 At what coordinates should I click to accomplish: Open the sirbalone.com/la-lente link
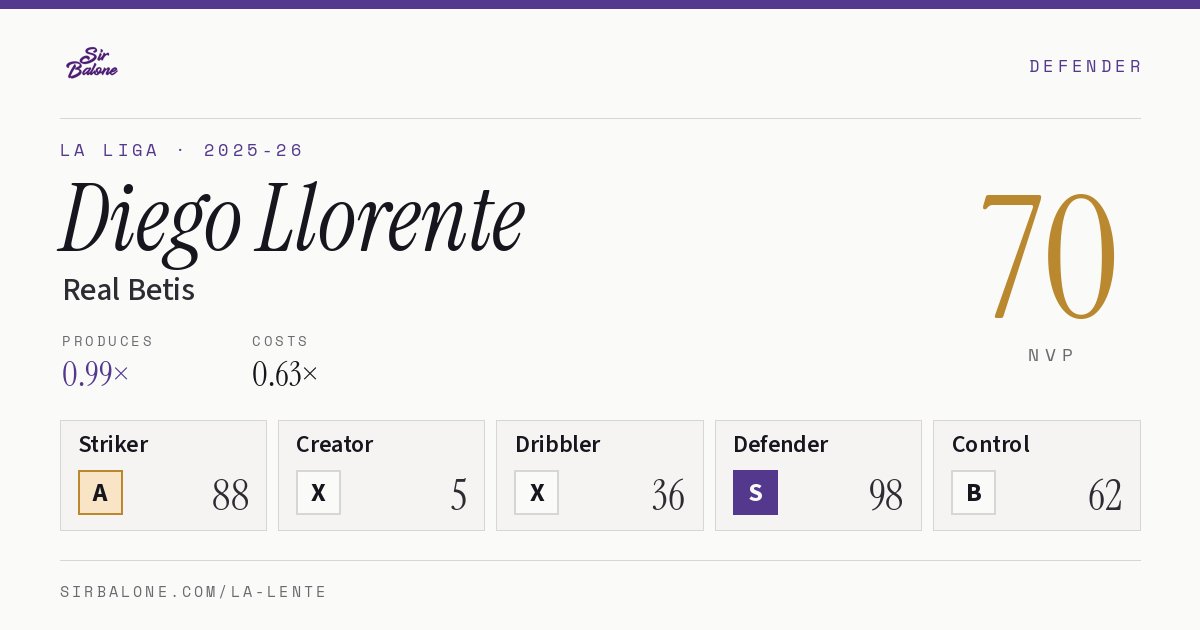tap(194, 592)
